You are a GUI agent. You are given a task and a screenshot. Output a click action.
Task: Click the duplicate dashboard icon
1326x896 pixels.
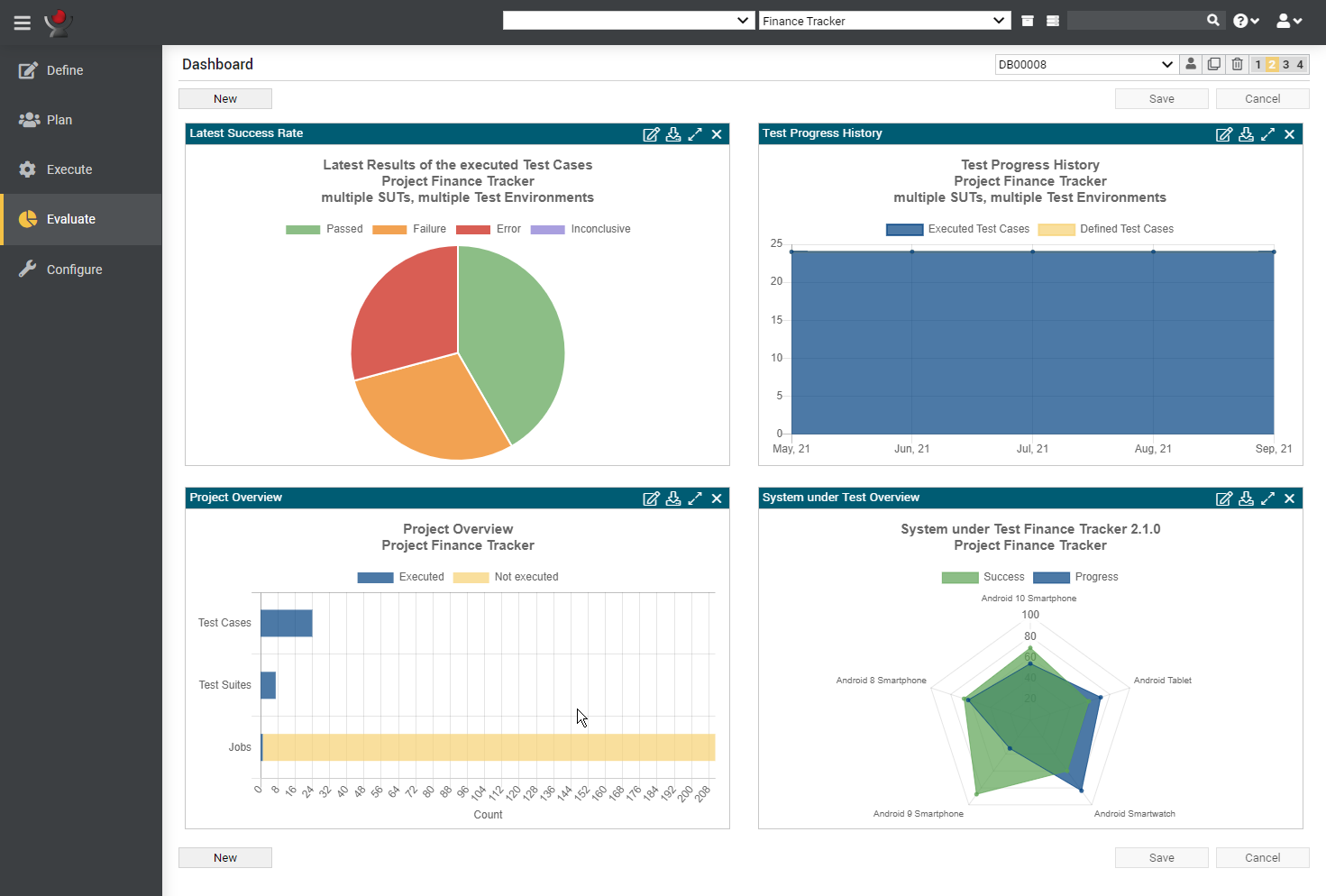point(1214,64)
